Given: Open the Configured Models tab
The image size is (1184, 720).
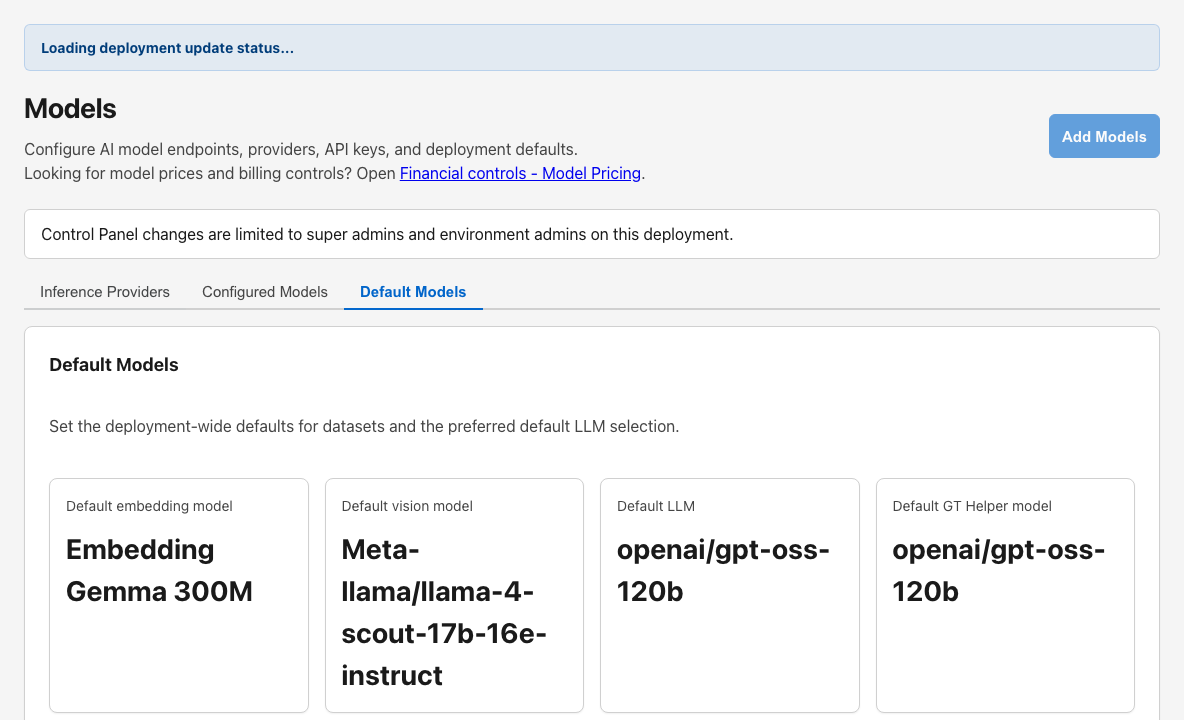Looking at the screenshot, I should [x=264, y=292].
